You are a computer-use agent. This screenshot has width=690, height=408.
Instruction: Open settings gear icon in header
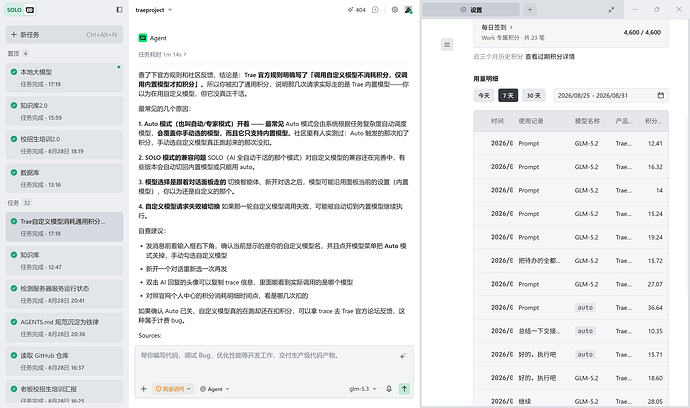pos(395,10)
